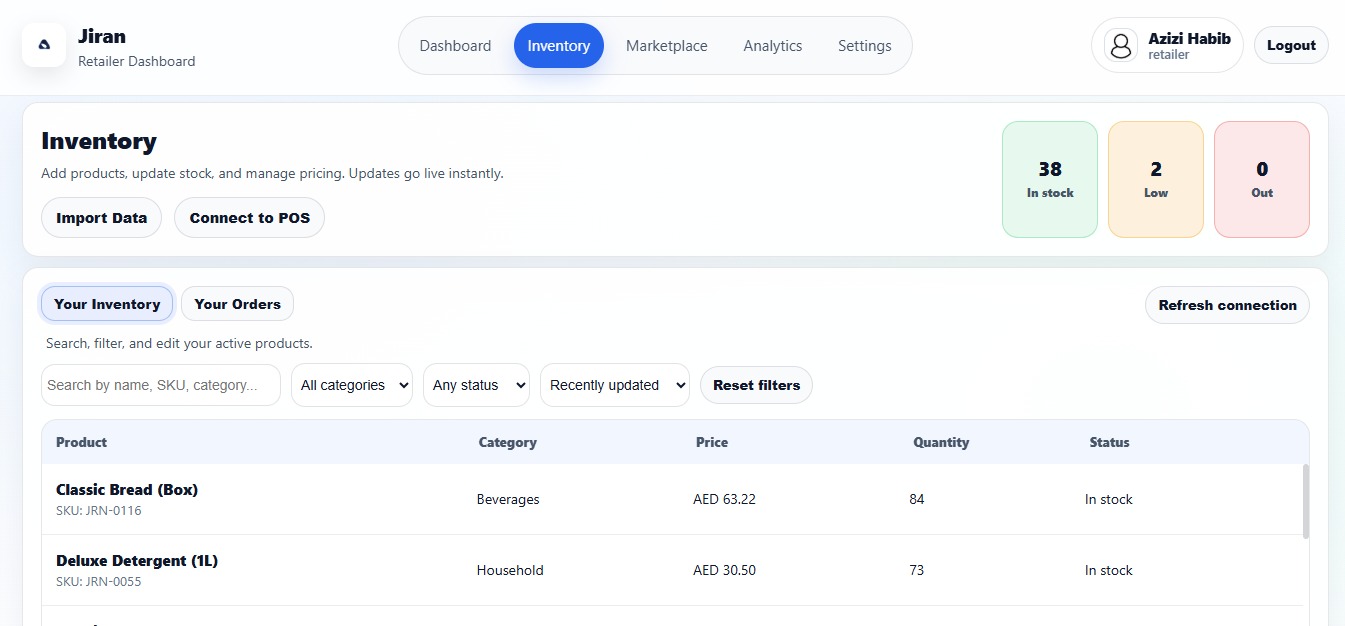This screenshot has height=626, width=1345.
Task: Toggle to Your Orders view
Action: pyautogui.click(x=237, y=304)
